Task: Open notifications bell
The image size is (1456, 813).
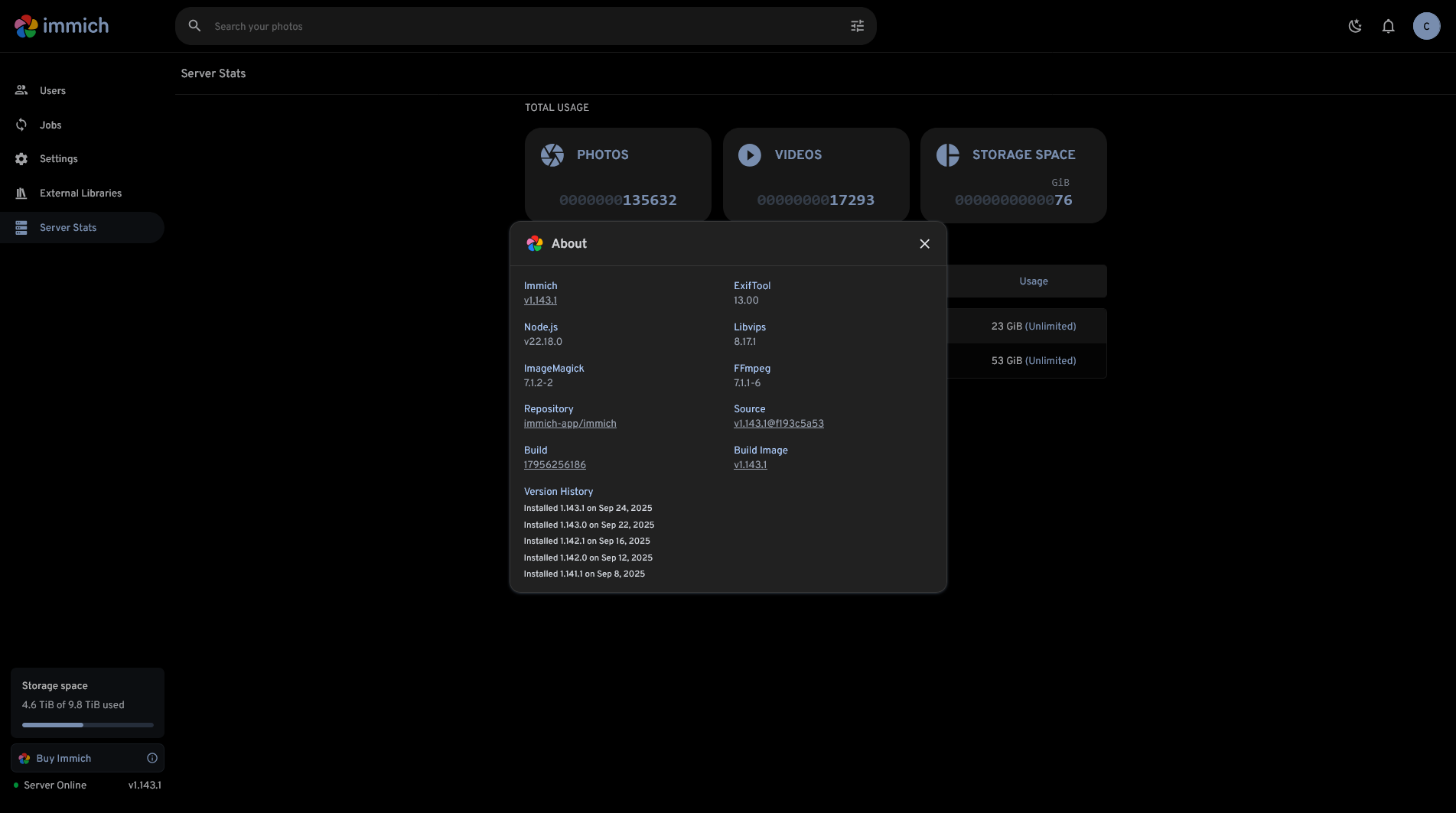Action: pyautogui.click(x=1389, y=26)
